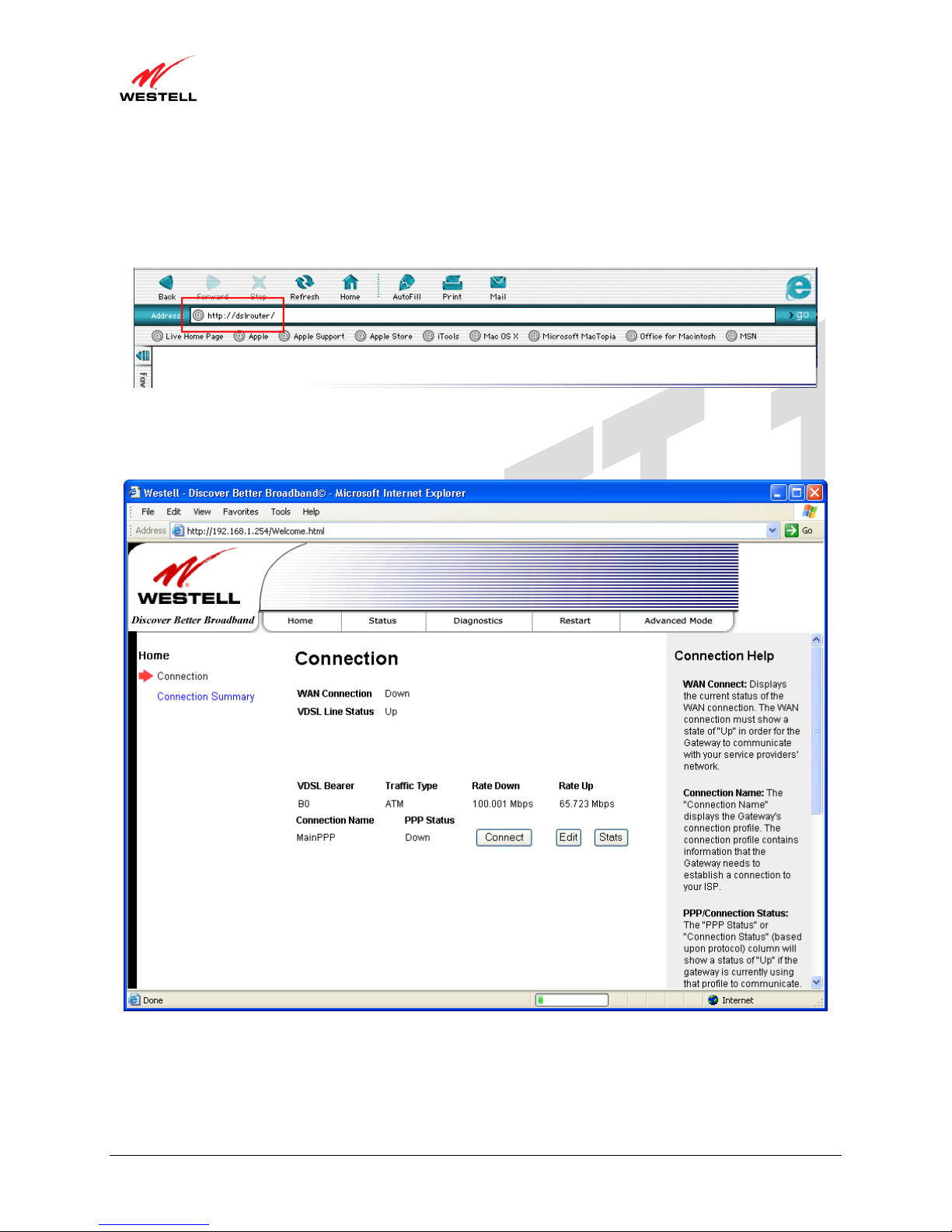This screenshot has width=952, height=1232.
Task: Switch to the Status tab
Action: (382, 621)
